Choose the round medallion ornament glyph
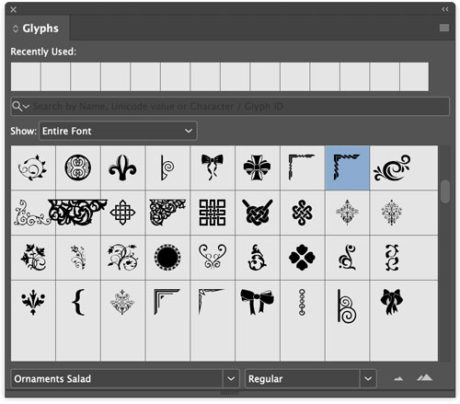Screen dimensions: 460x404 (x=78, y=168)
